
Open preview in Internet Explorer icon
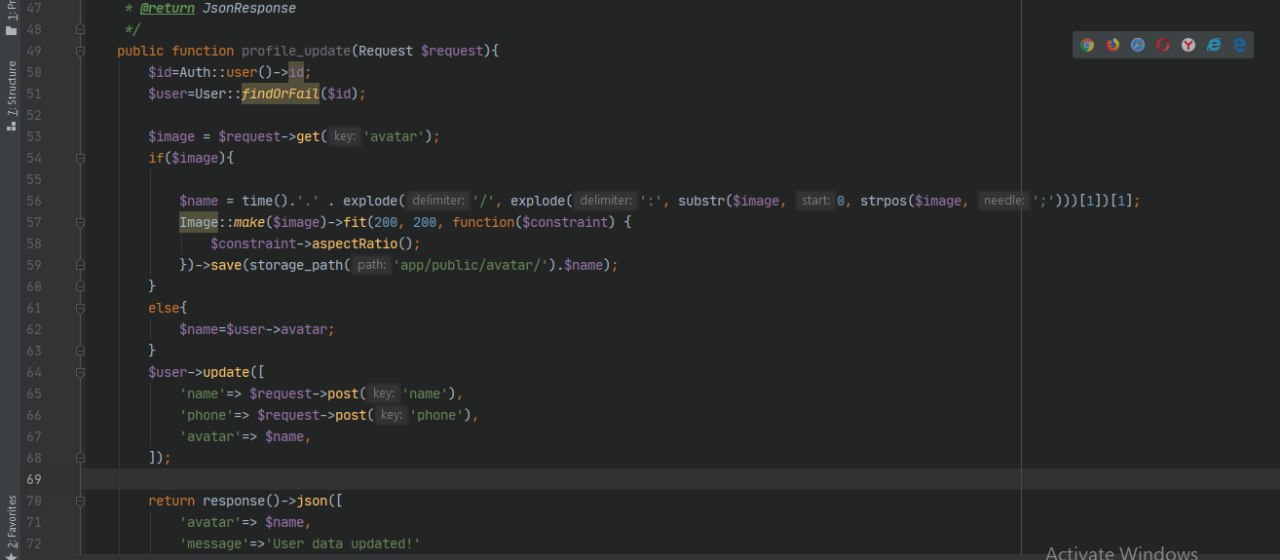[x=1213, y=45]
